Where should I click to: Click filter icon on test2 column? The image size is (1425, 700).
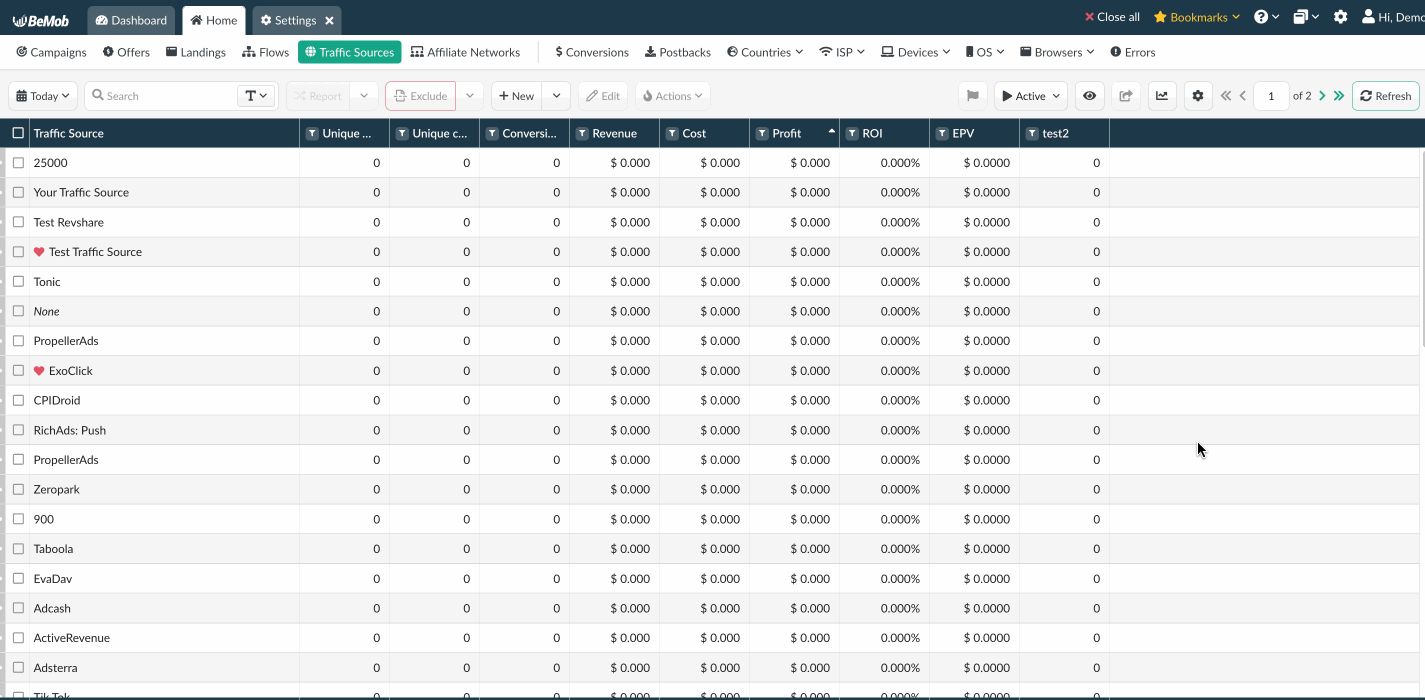[1031, 133]
